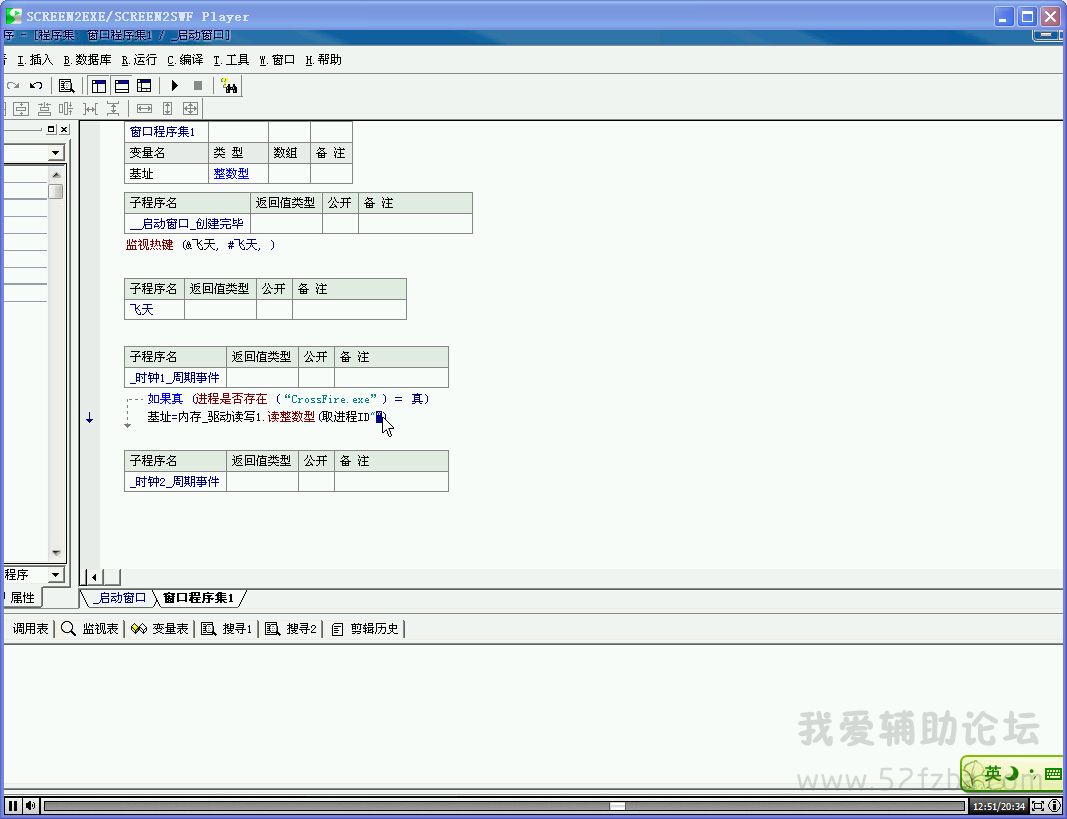Switch to the 属性 side panel tab

click(x=22, y=597)
